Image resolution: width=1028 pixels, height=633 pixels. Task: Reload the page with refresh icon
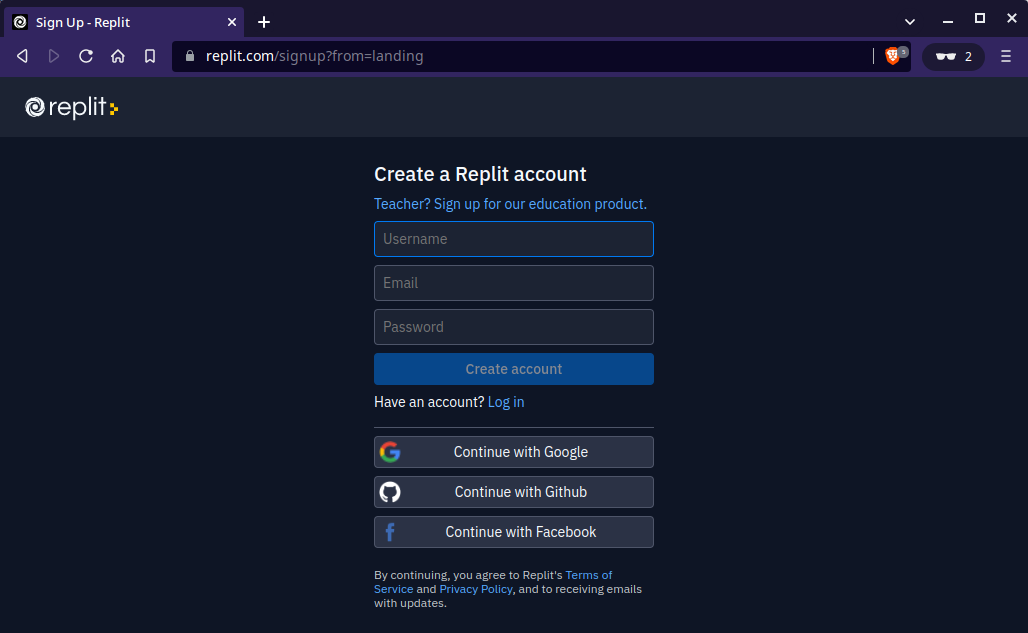[86, 57]
